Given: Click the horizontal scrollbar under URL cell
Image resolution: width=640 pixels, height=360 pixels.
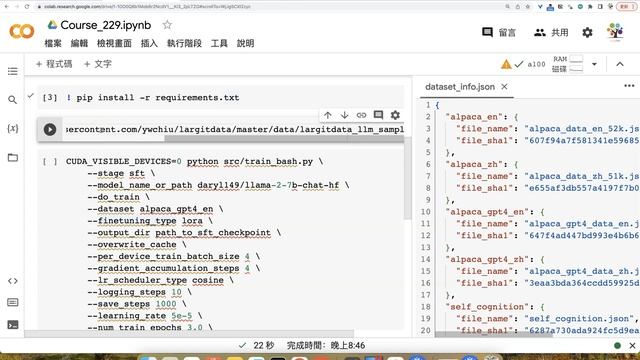Looking at the screenshot, I should [284, 139].
